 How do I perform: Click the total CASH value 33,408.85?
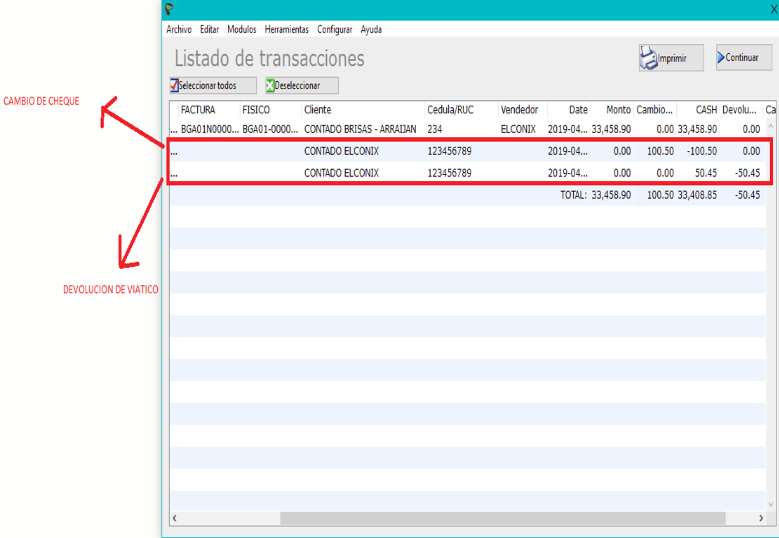(697, 195)
